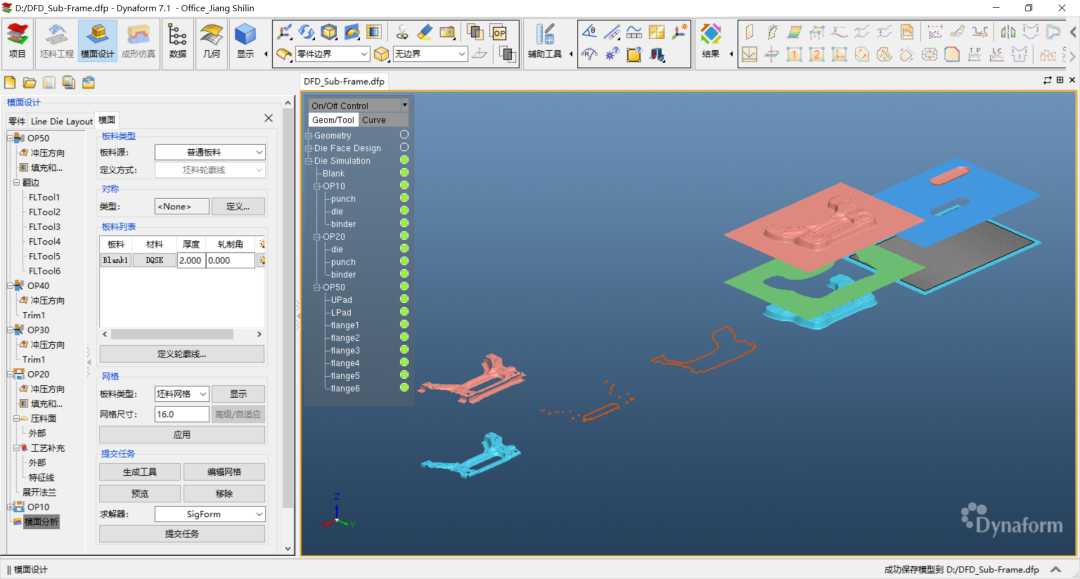Select the eraser highlight-clear icon
The width and height of the screenshot is (1080, 579).
tap(425, 32)
